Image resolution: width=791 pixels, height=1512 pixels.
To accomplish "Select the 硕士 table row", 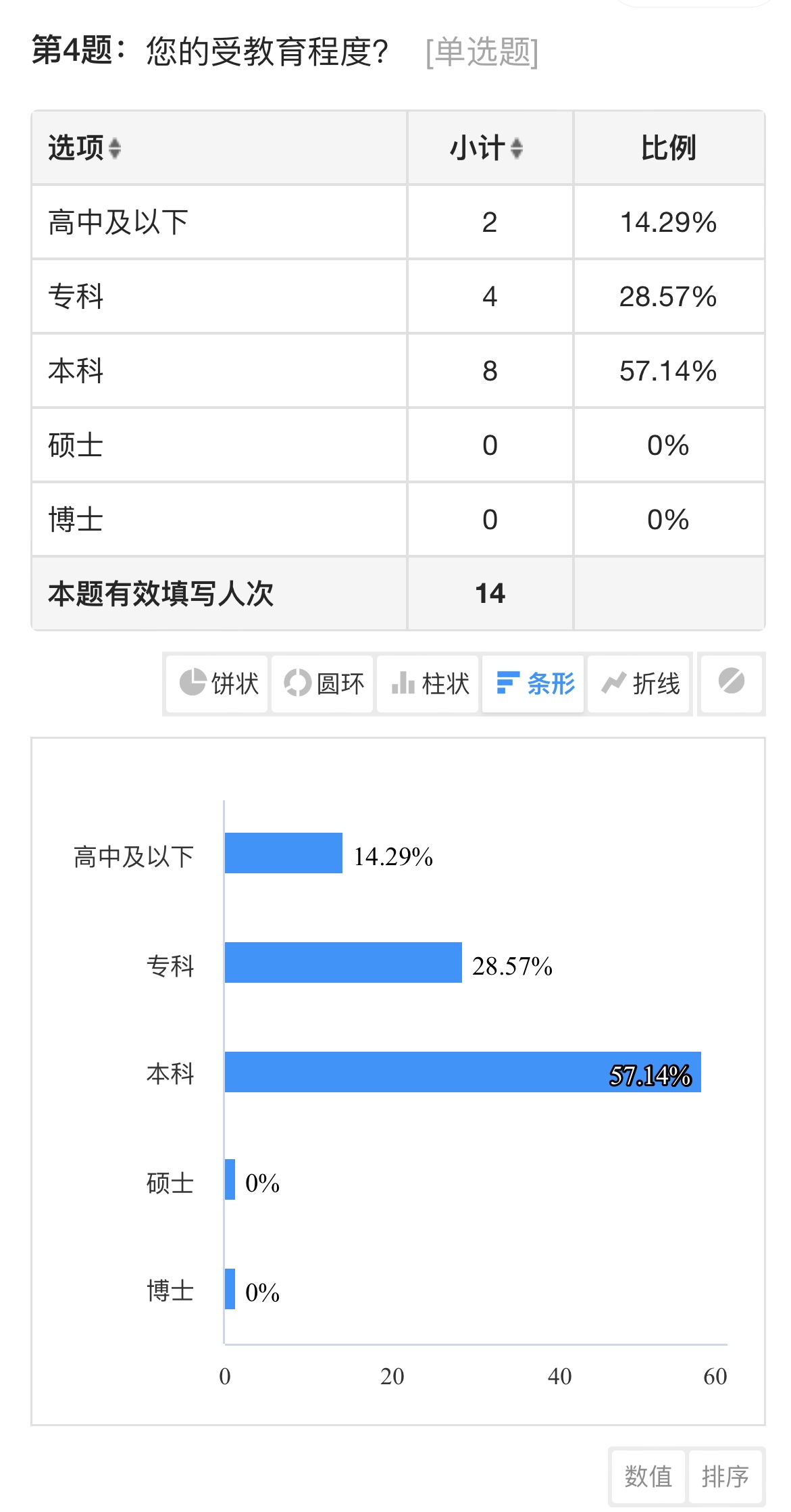I will (398, 445).
